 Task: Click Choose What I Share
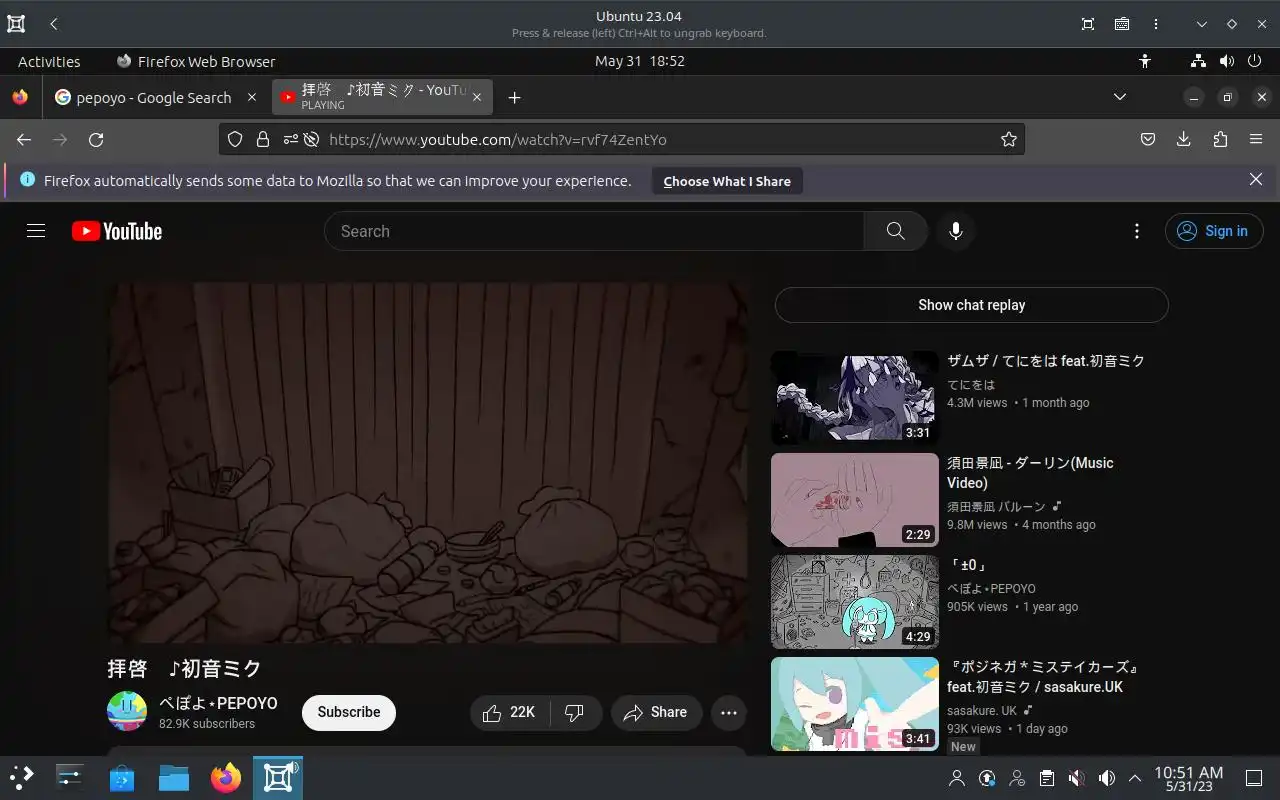tap(727, 181)
